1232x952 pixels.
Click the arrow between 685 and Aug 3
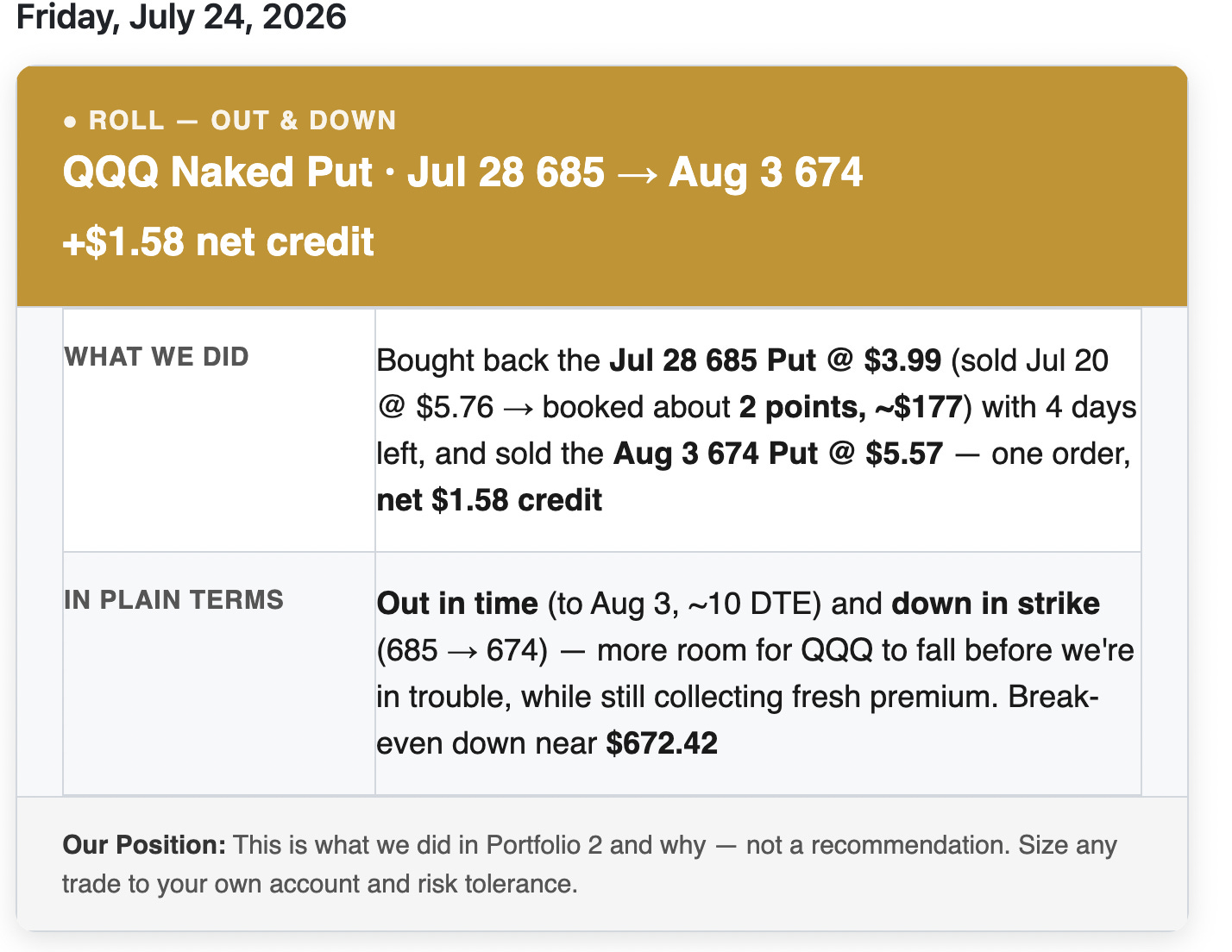(637, 173)
